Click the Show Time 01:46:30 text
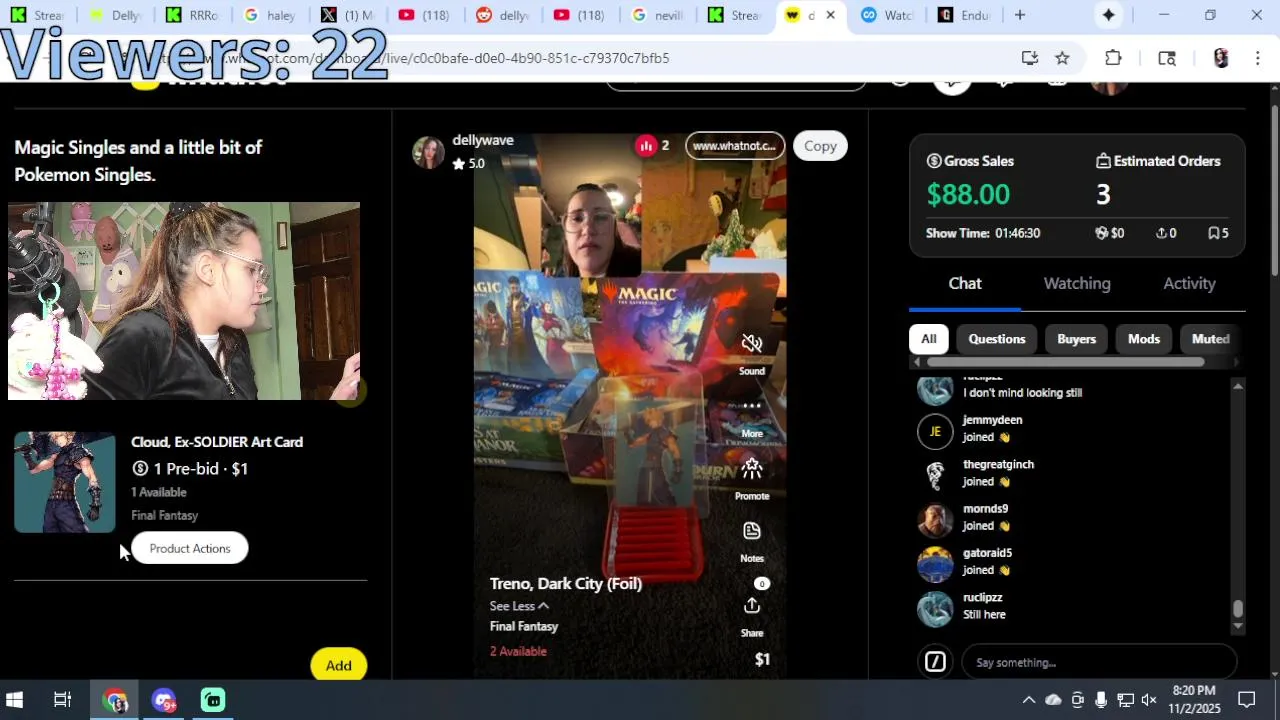Viewport: 1280px width, 720px height. click(983, 233)
